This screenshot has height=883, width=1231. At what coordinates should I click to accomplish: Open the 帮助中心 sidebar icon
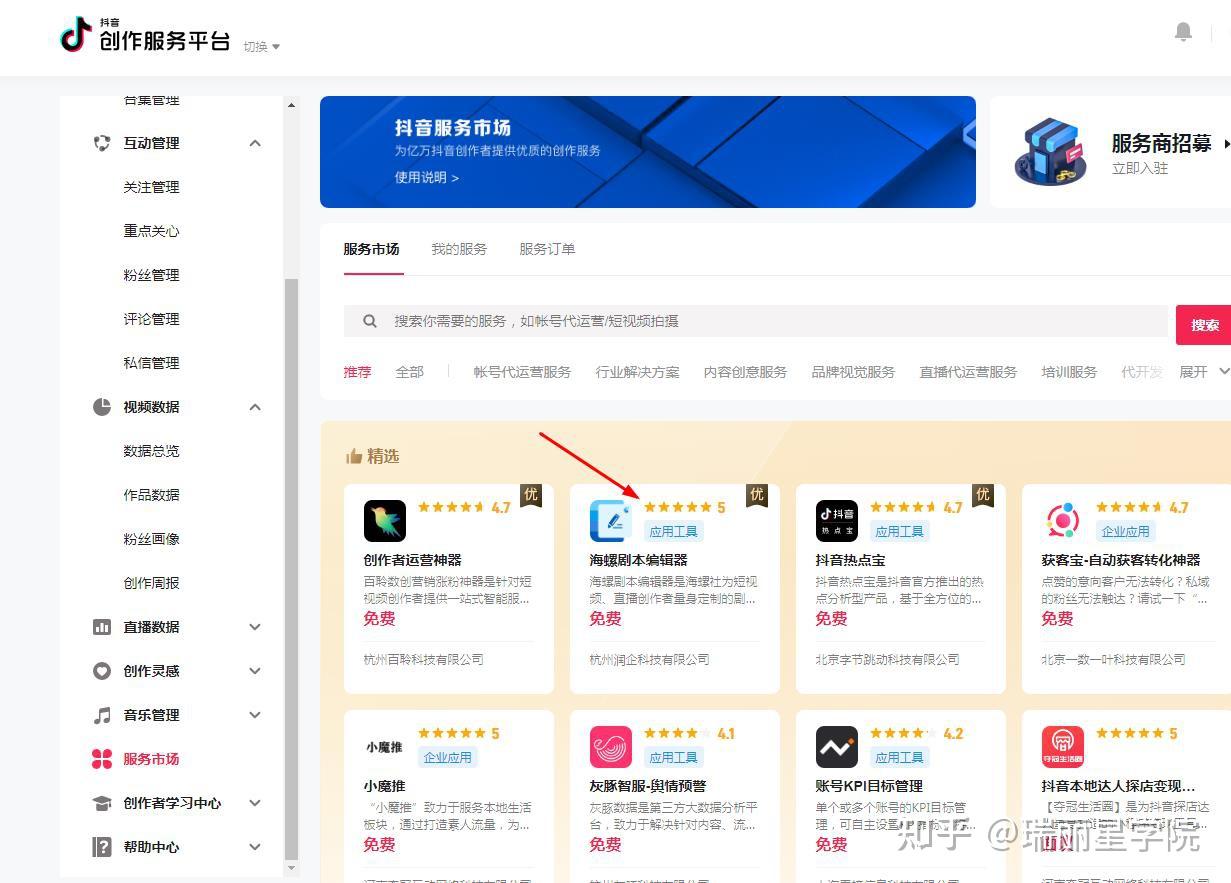tap(101, 847)
